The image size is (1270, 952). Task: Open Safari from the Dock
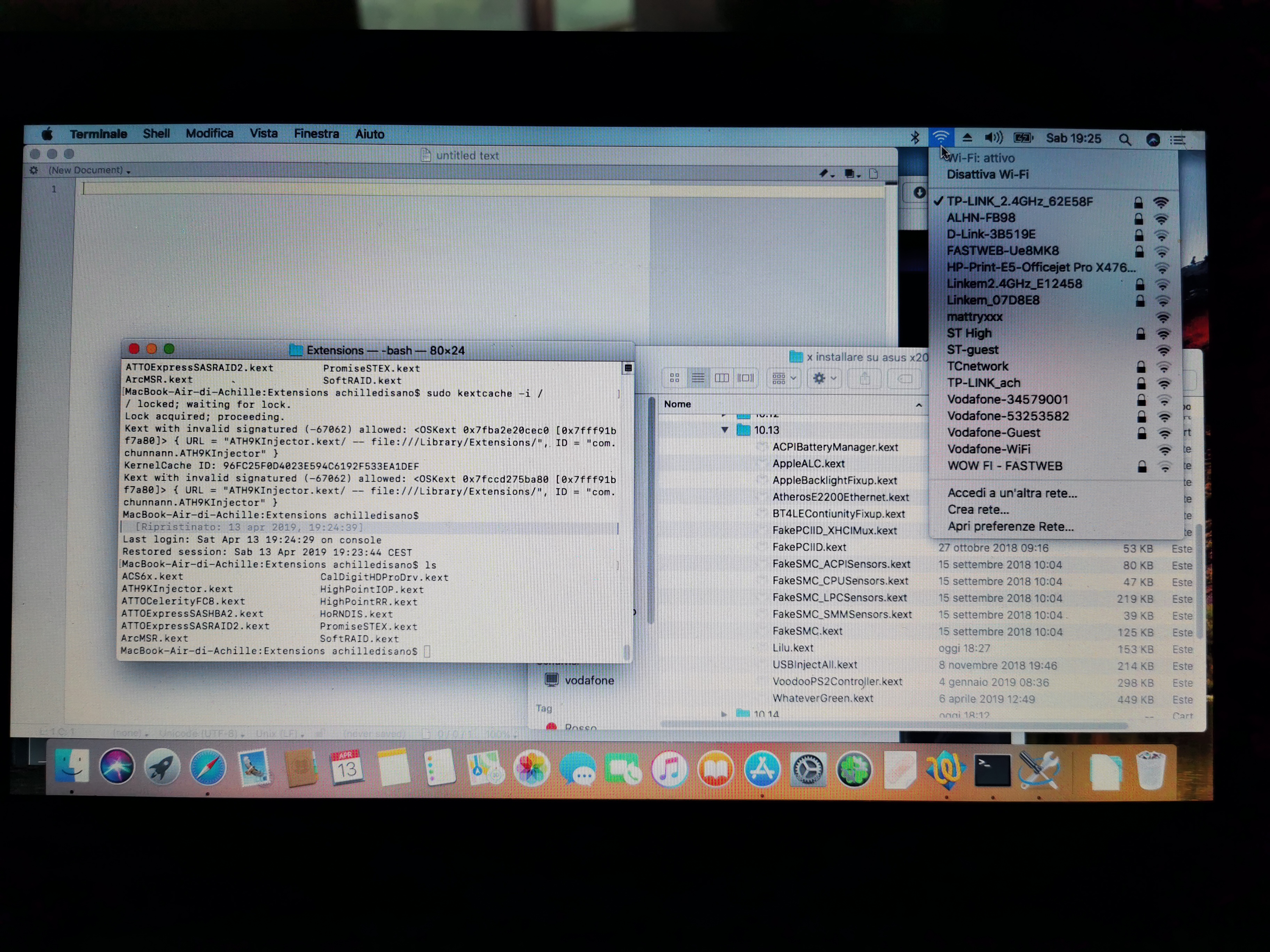pyautogui.click(x=208, y=768)
